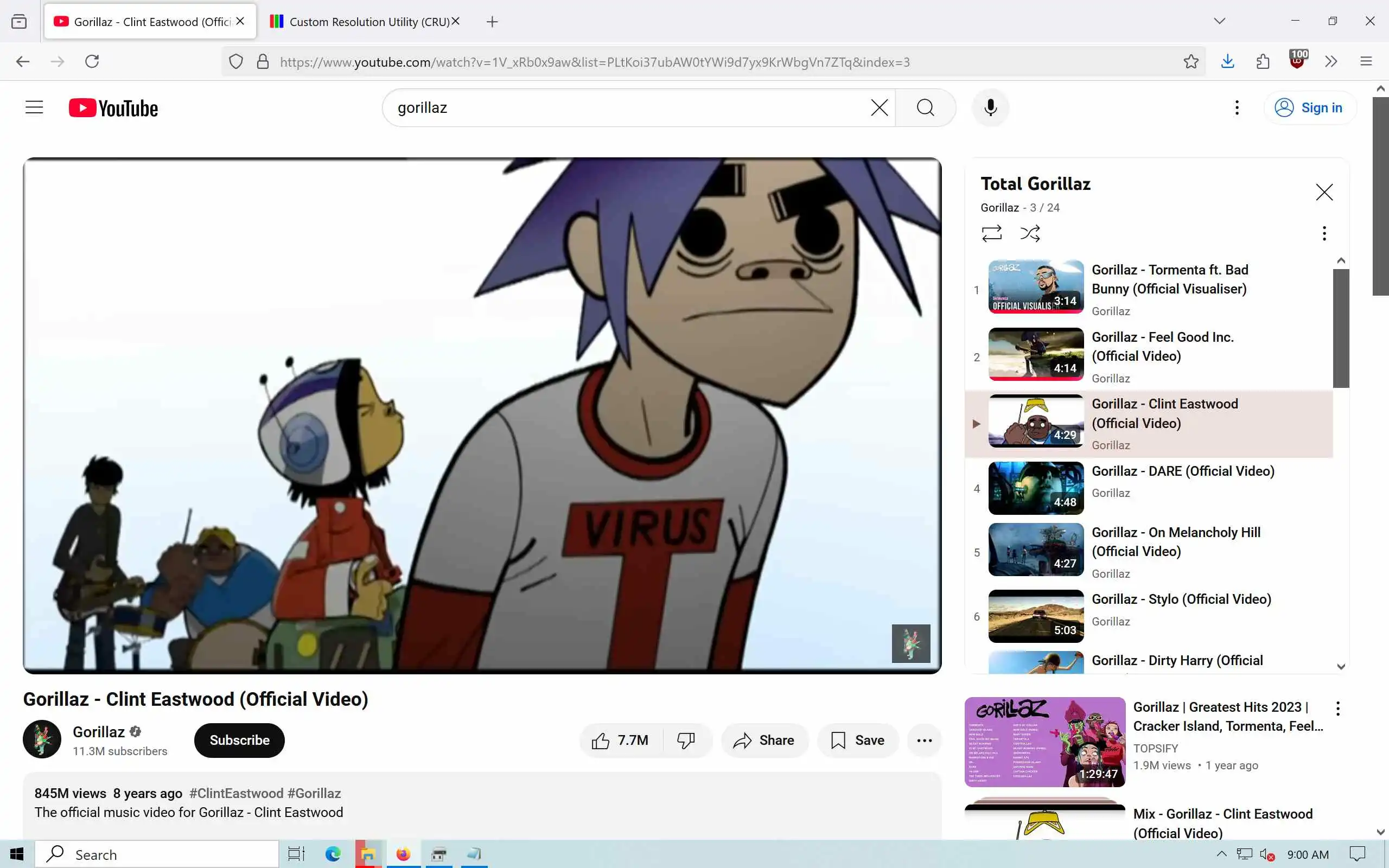
Task: Open playlist three-dot options menu
Action: coord(1323,233)
